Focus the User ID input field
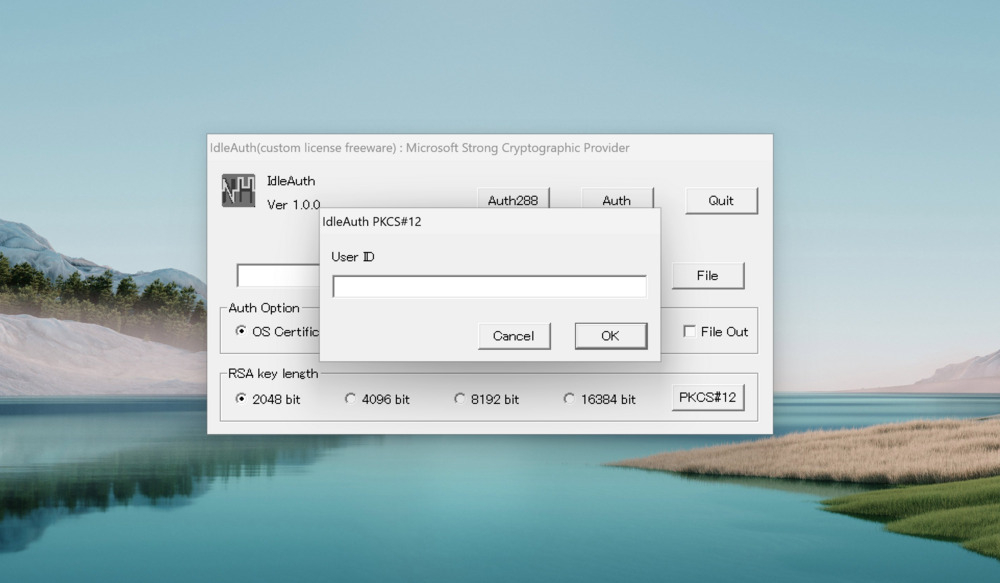 (489, 286)
